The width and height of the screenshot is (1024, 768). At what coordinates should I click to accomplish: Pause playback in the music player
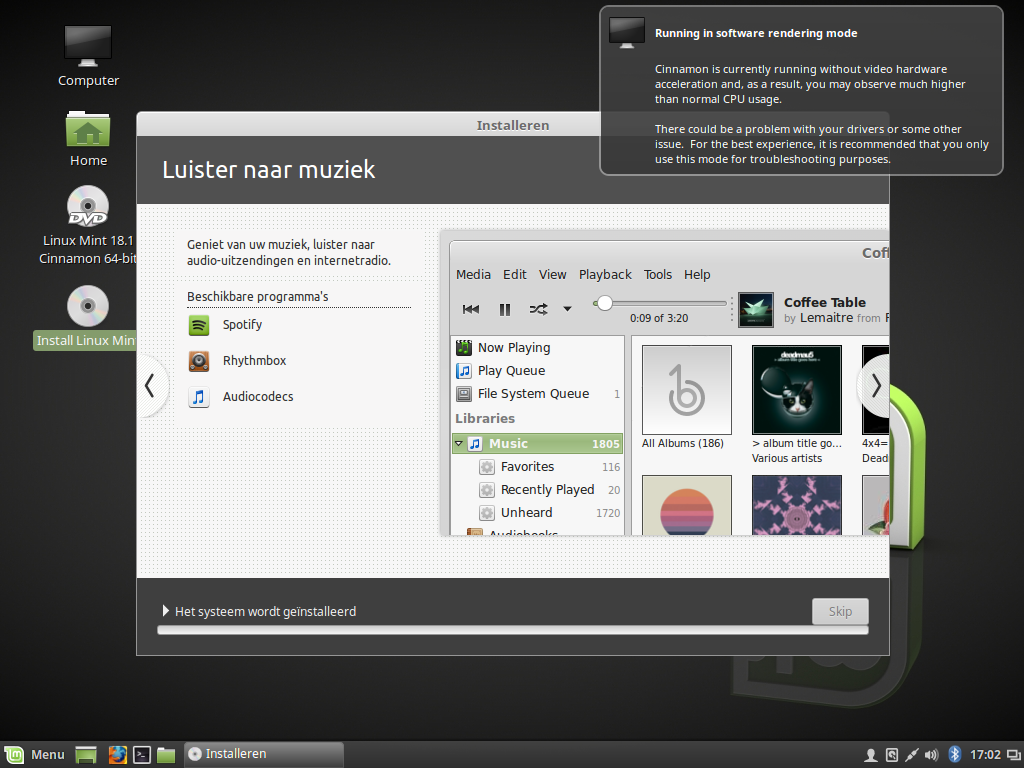(x=505, y=309)
